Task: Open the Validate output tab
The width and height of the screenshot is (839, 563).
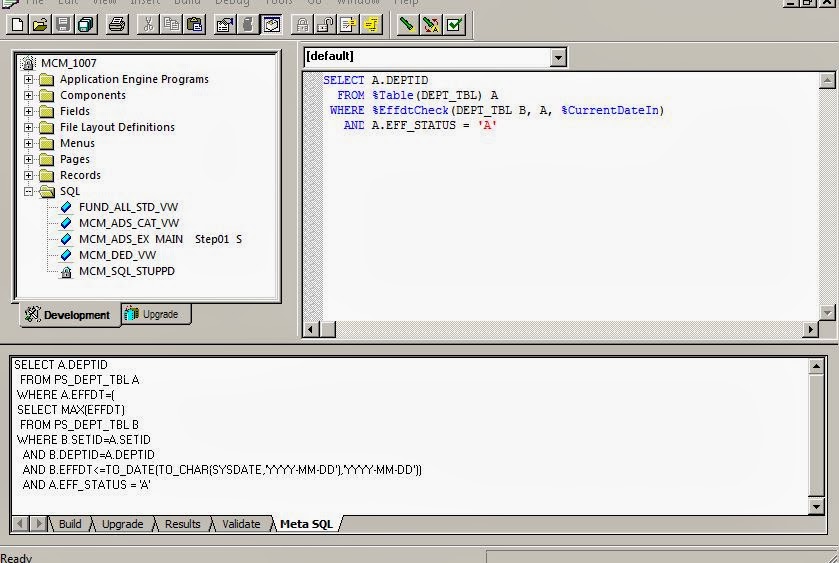Action: [241, 524]
